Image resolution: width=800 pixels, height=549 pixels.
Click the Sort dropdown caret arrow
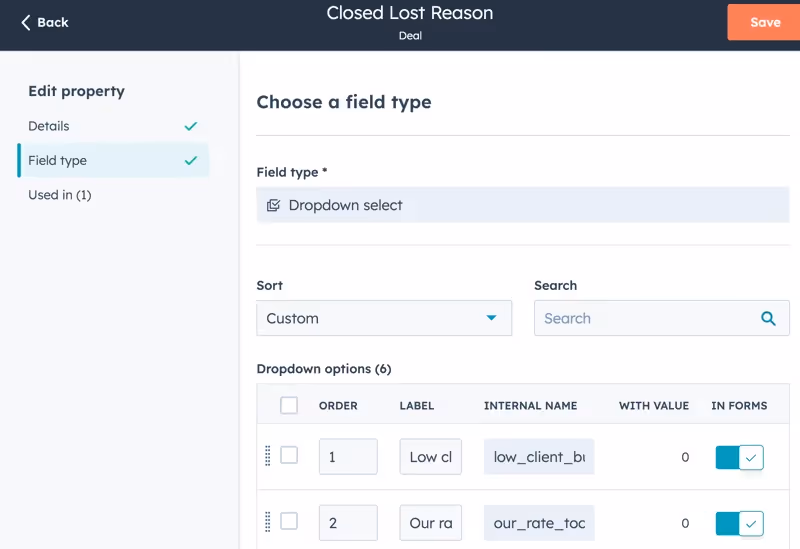tap(491, 318)
